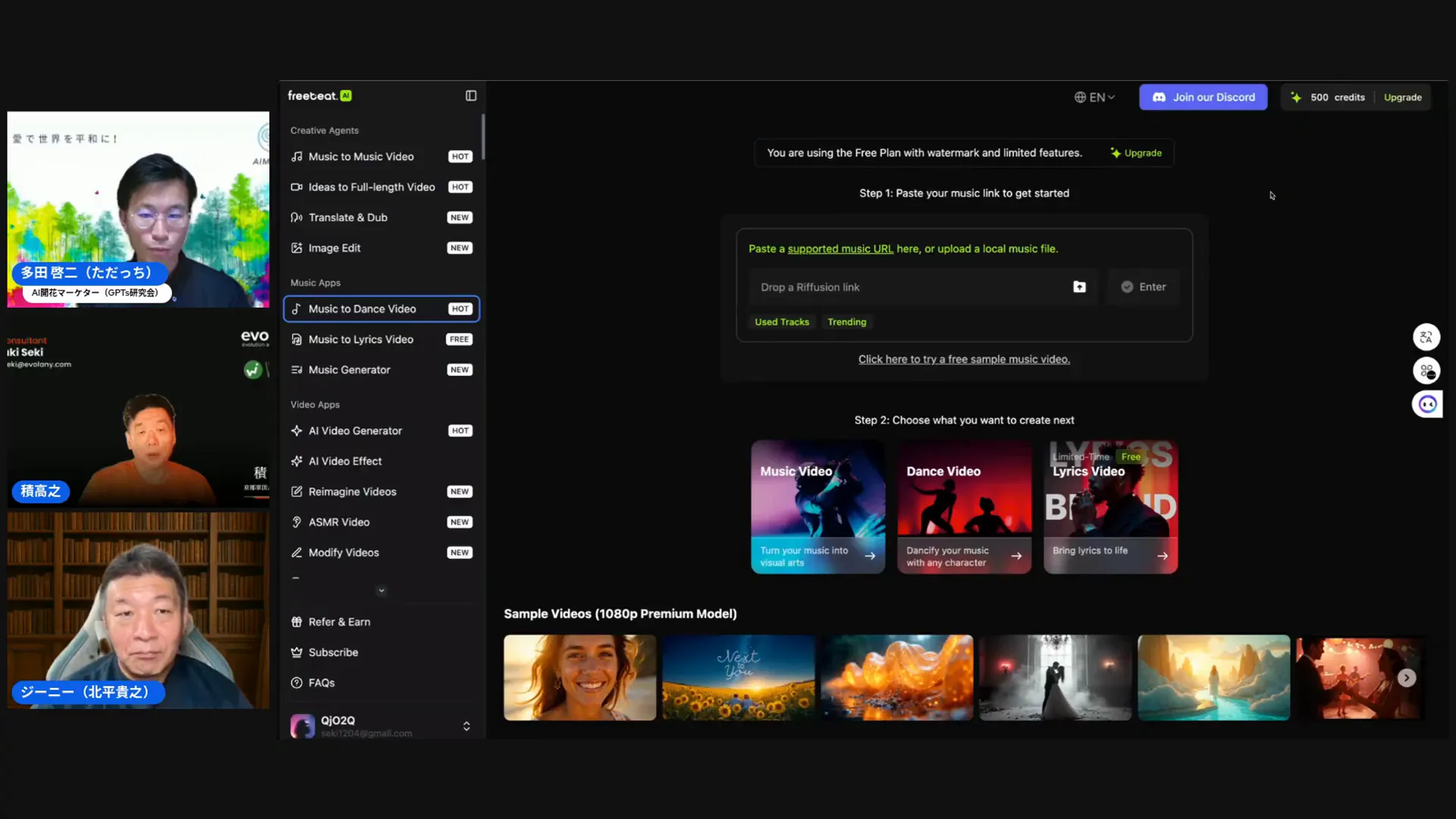Click the freebeat AI logo

pyautogui.click(x=319, y=96)
